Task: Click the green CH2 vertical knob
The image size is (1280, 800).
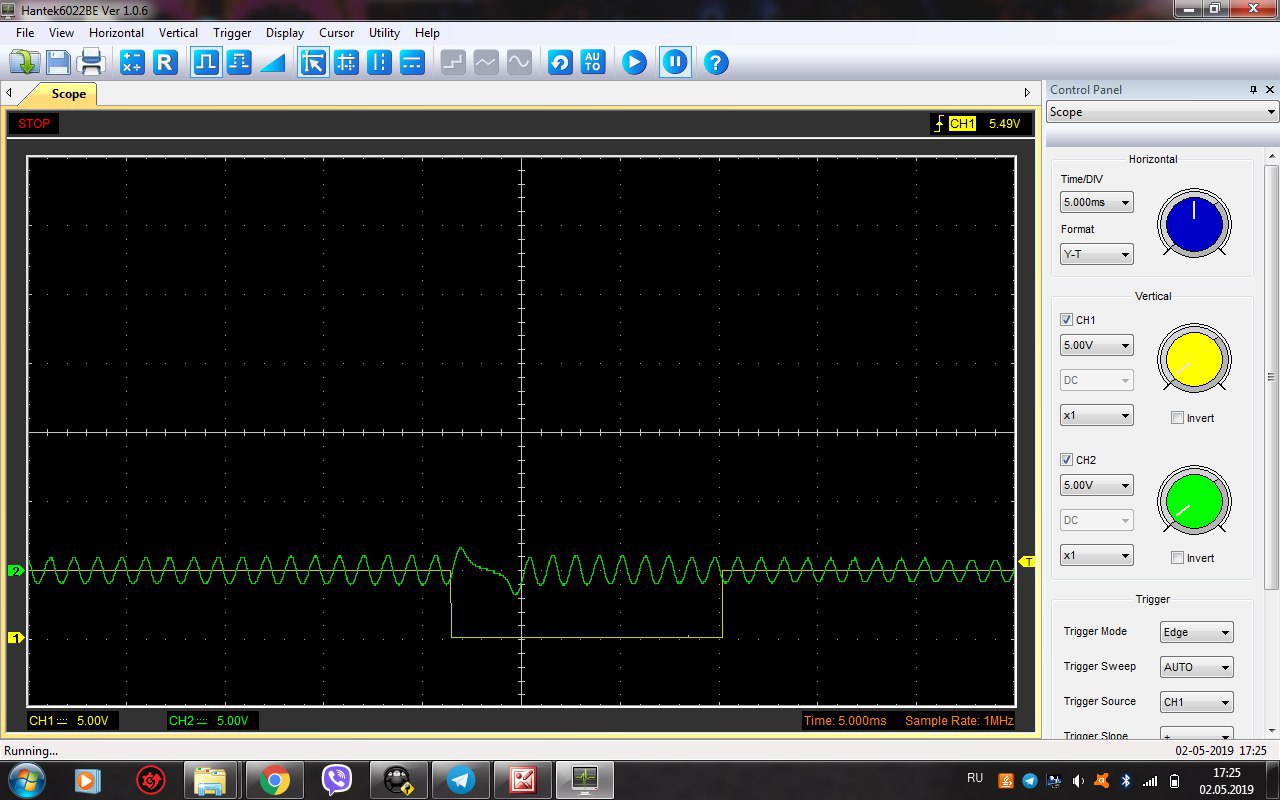Action: point(1194,501)
